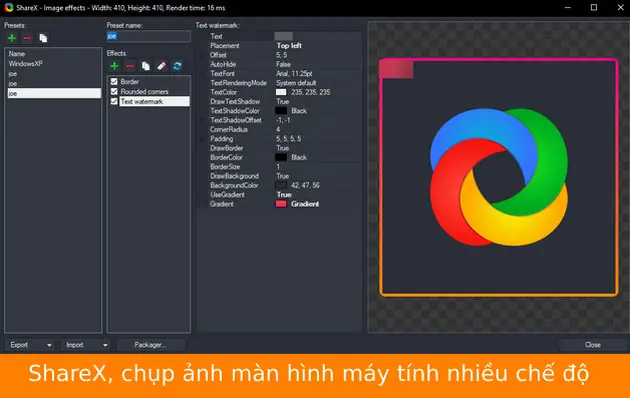Click the AutoHide value False
This screenshot has width=630, height=398.
(283, 64)
